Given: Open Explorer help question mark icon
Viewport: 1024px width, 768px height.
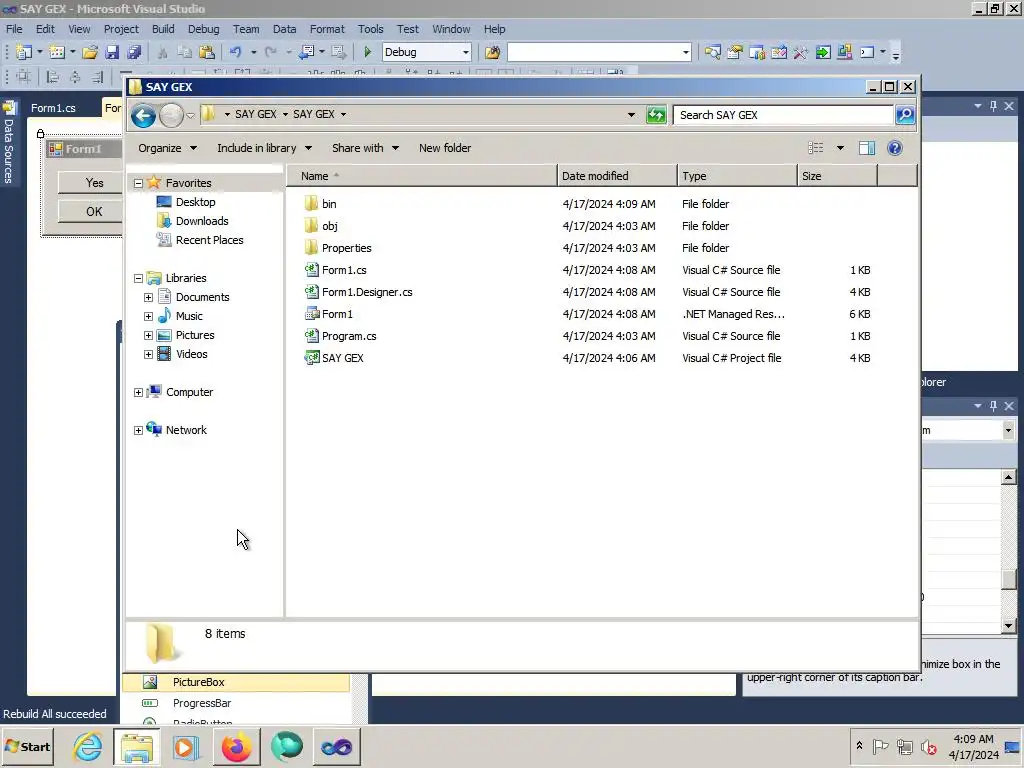Looking at the screenshot, I should pyautogui.click(x=895, y=148).
